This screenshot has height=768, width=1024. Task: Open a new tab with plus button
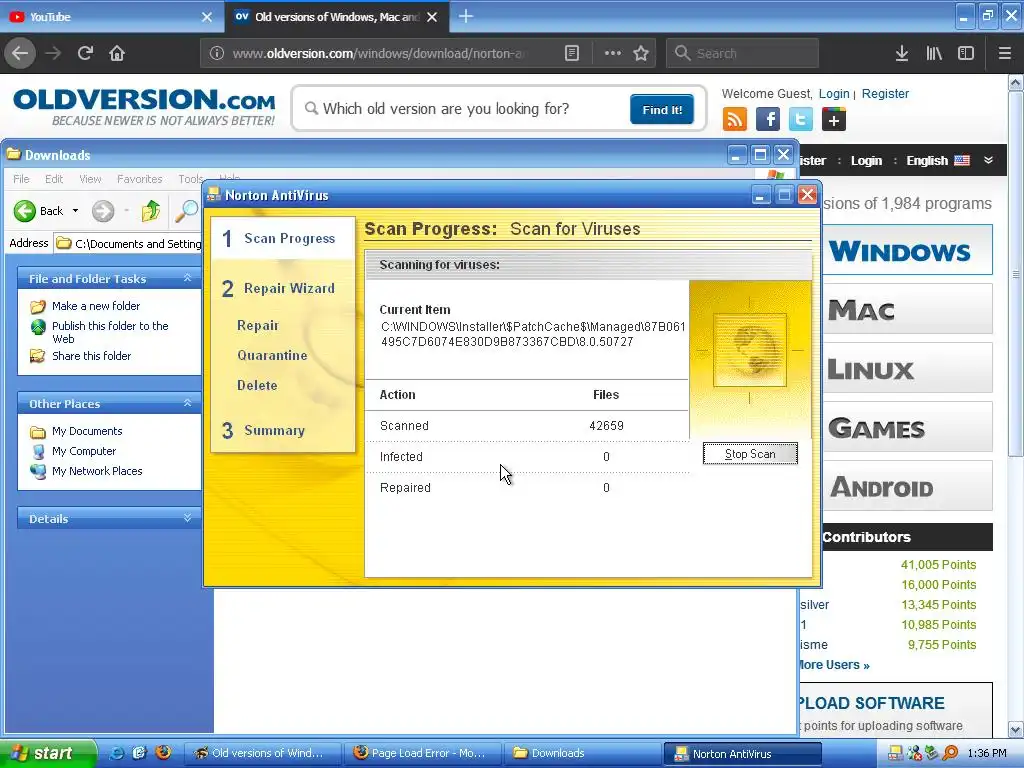tap(466, 16)
